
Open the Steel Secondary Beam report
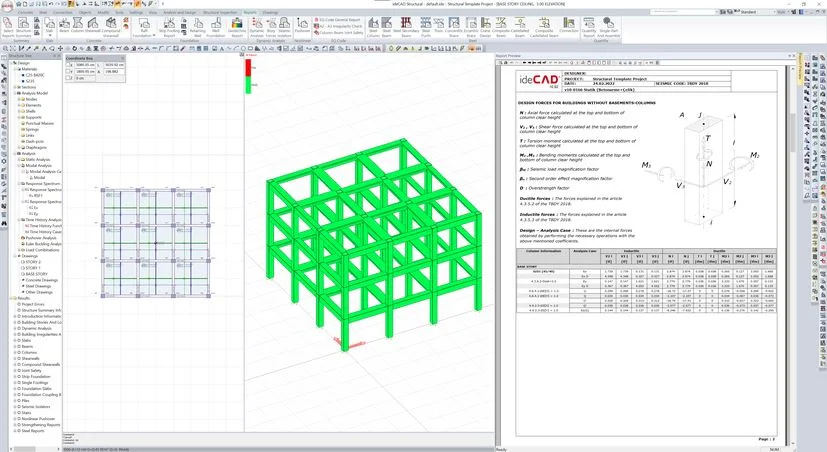point(406,28)
